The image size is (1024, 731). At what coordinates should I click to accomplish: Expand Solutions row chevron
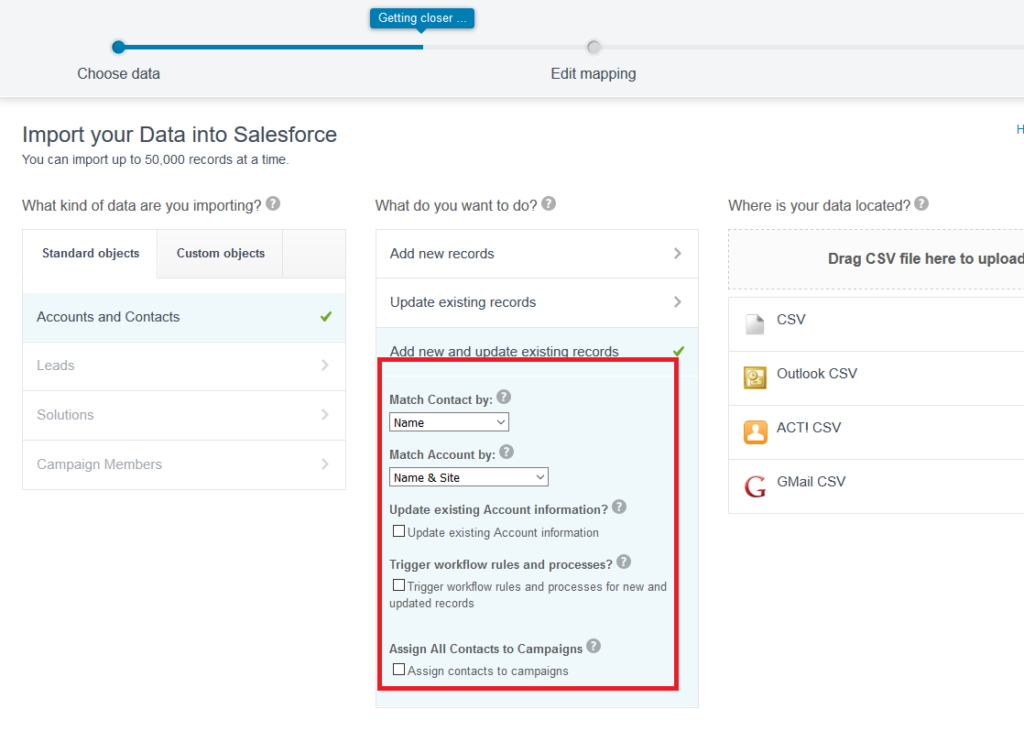point(325,415)
